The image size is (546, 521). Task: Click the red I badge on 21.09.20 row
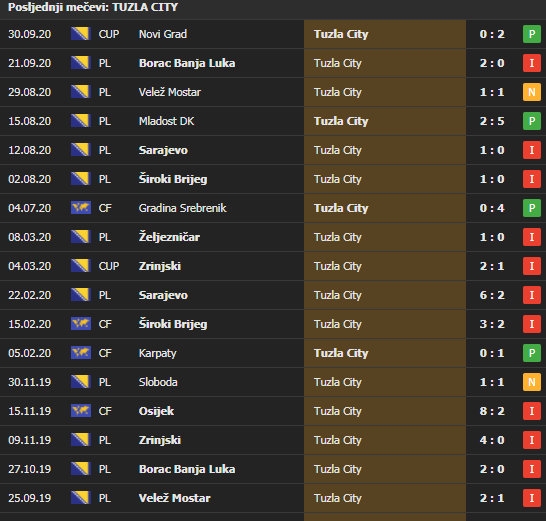tap(531, 63)
